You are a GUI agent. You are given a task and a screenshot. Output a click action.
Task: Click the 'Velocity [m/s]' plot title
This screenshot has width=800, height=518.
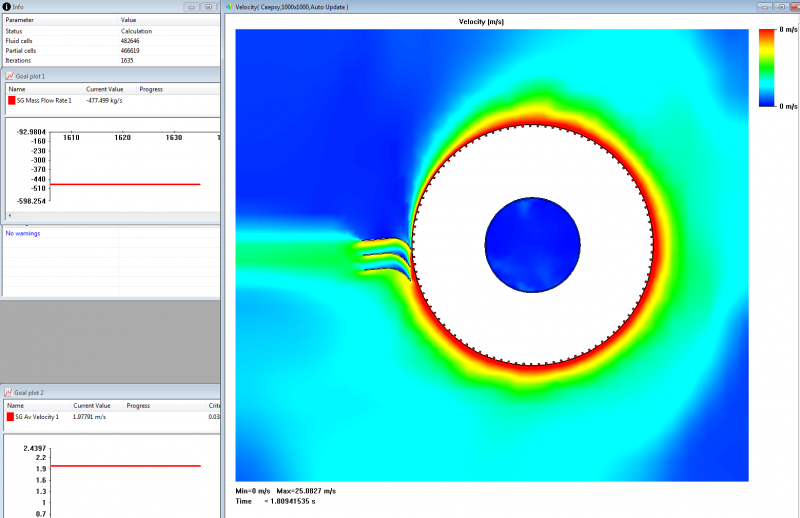pyautogui.click(x=481, y=21)
